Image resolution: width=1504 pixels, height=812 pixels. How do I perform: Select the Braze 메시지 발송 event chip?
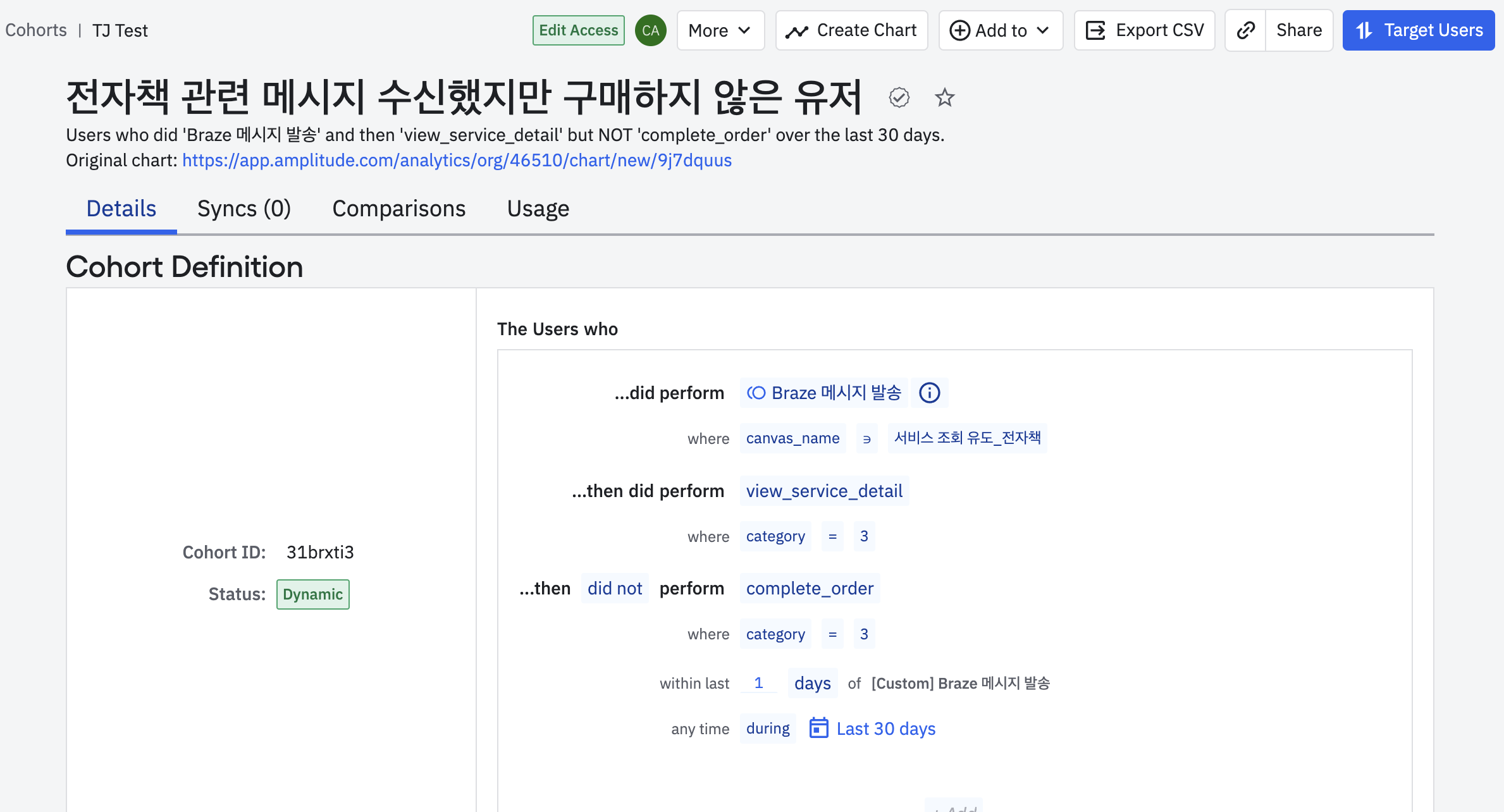click(x=824, y=393)
